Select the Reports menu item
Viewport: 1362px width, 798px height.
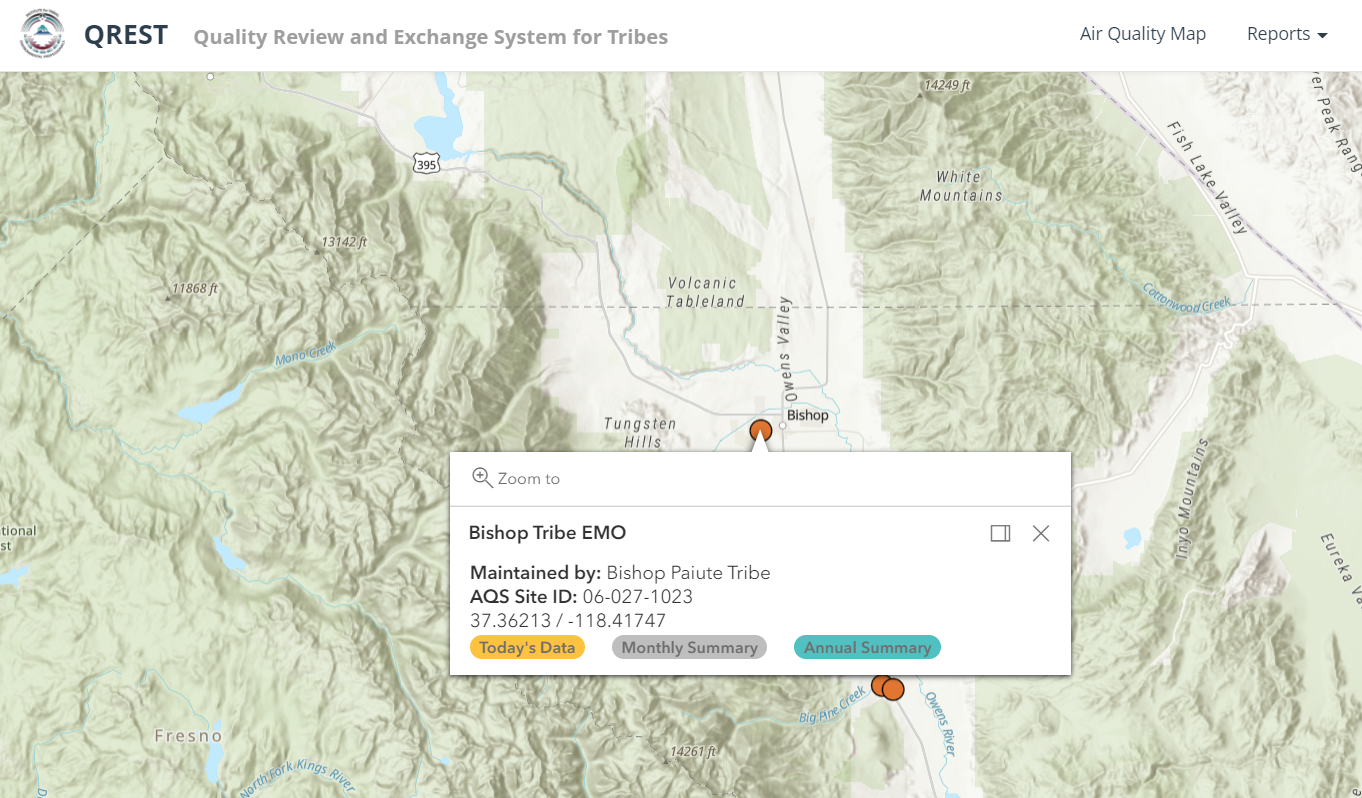click(x=1279, y=33)
